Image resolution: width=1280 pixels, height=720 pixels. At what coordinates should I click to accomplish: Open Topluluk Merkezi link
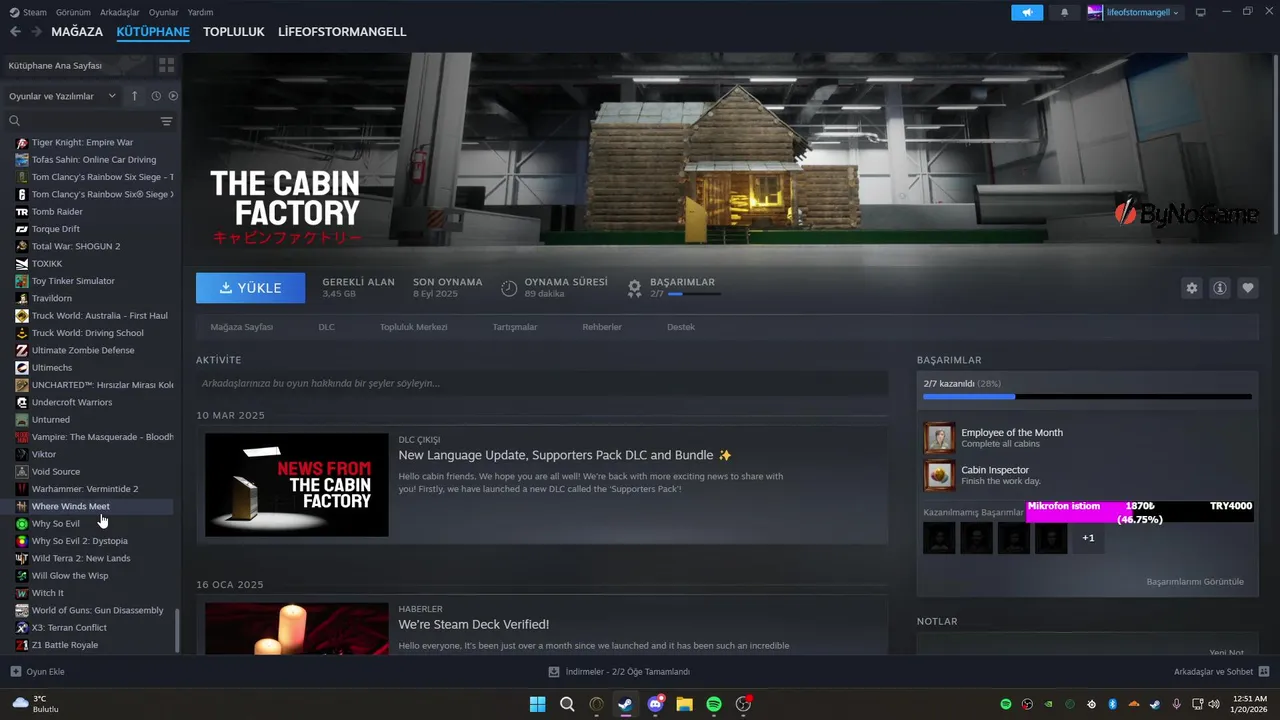coord(413,327)
